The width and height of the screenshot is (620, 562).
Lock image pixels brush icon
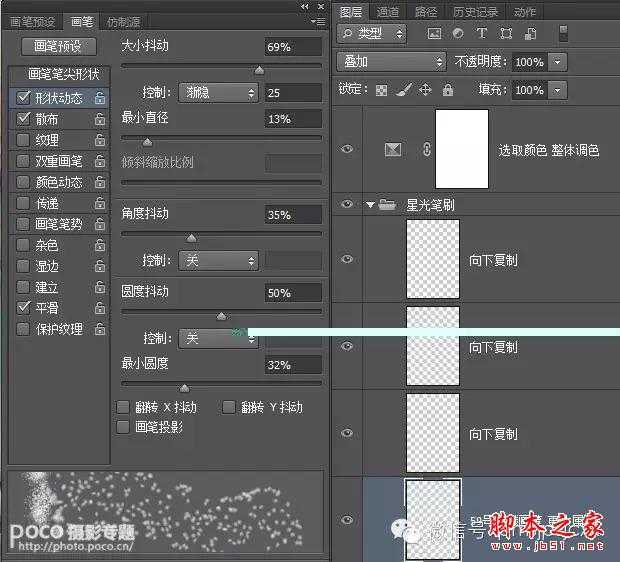[404, 90]
